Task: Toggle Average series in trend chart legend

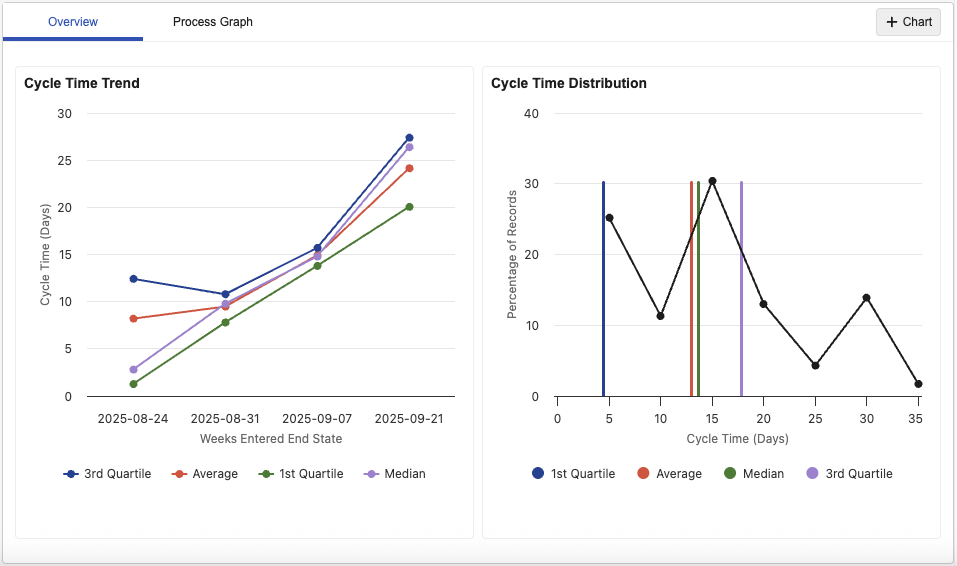Action: point(205,474)
